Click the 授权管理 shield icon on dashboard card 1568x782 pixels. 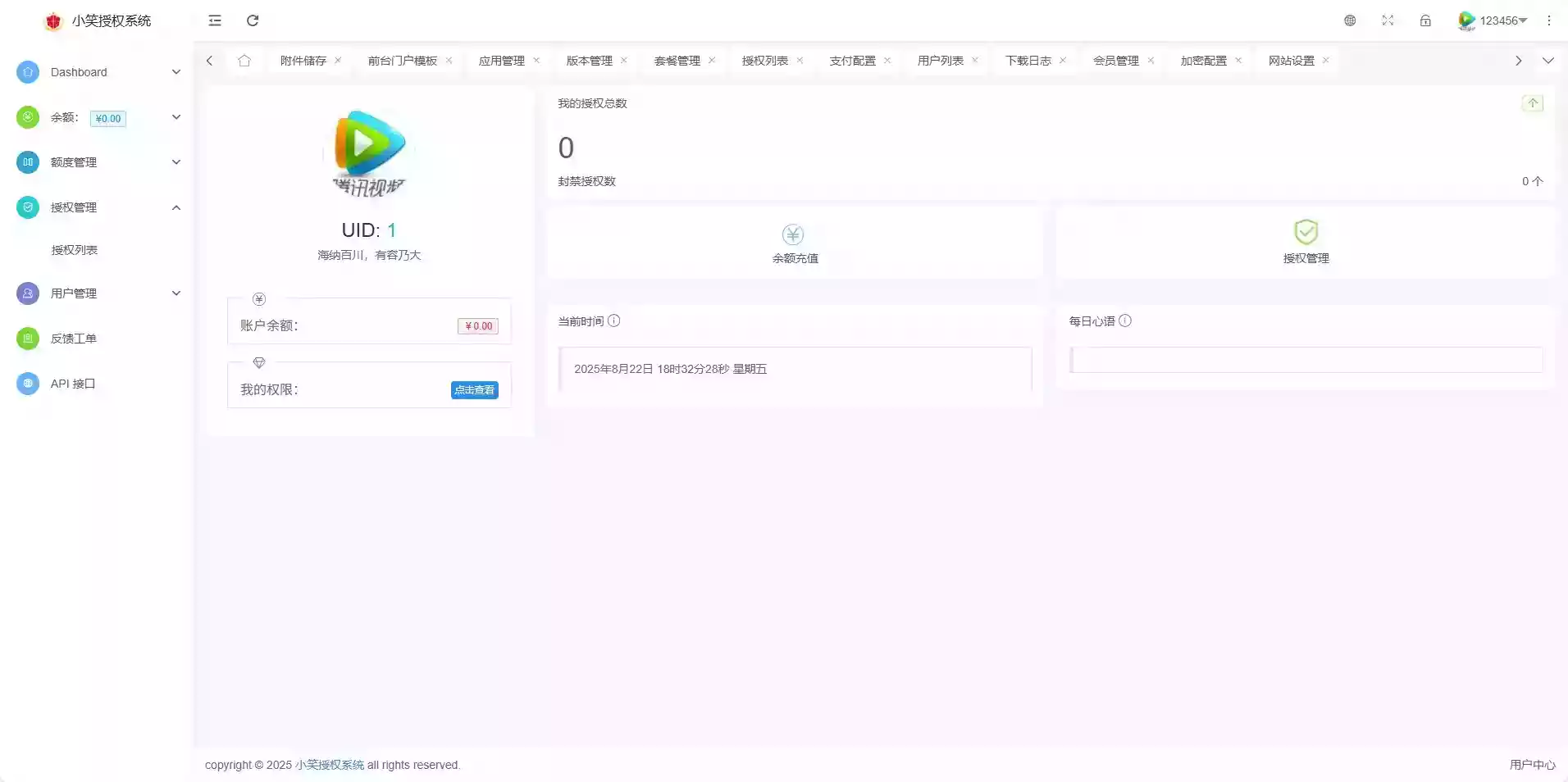click(1304, 232)
